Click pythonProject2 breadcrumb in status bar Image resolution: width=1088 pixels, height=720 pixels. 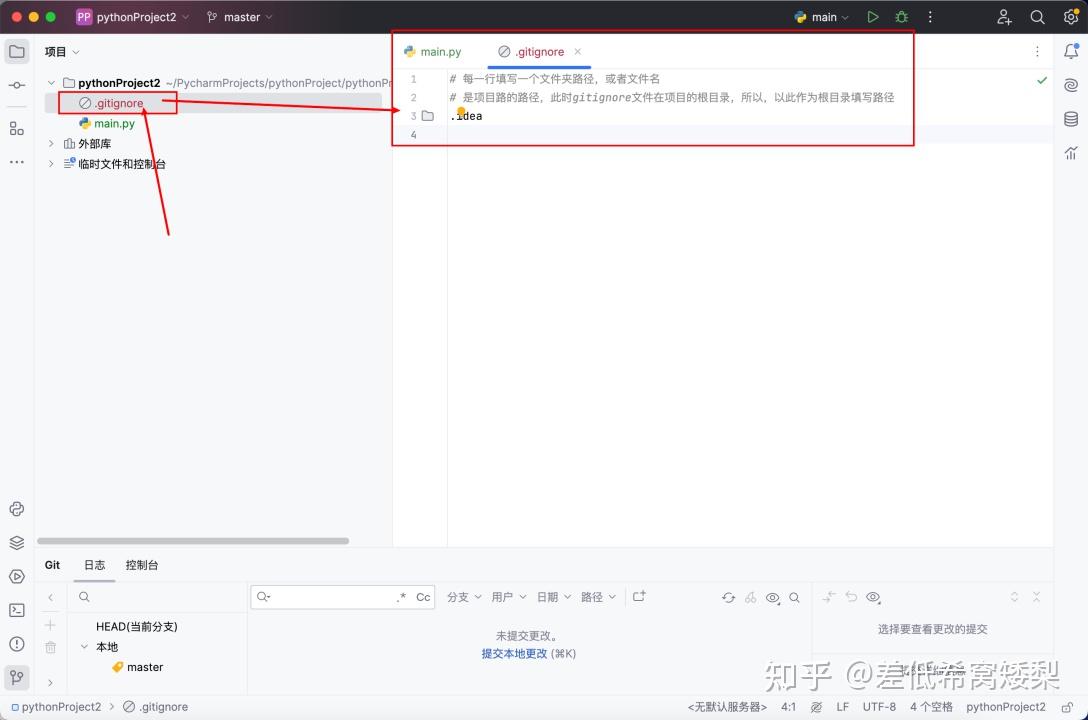coord(56,707)
